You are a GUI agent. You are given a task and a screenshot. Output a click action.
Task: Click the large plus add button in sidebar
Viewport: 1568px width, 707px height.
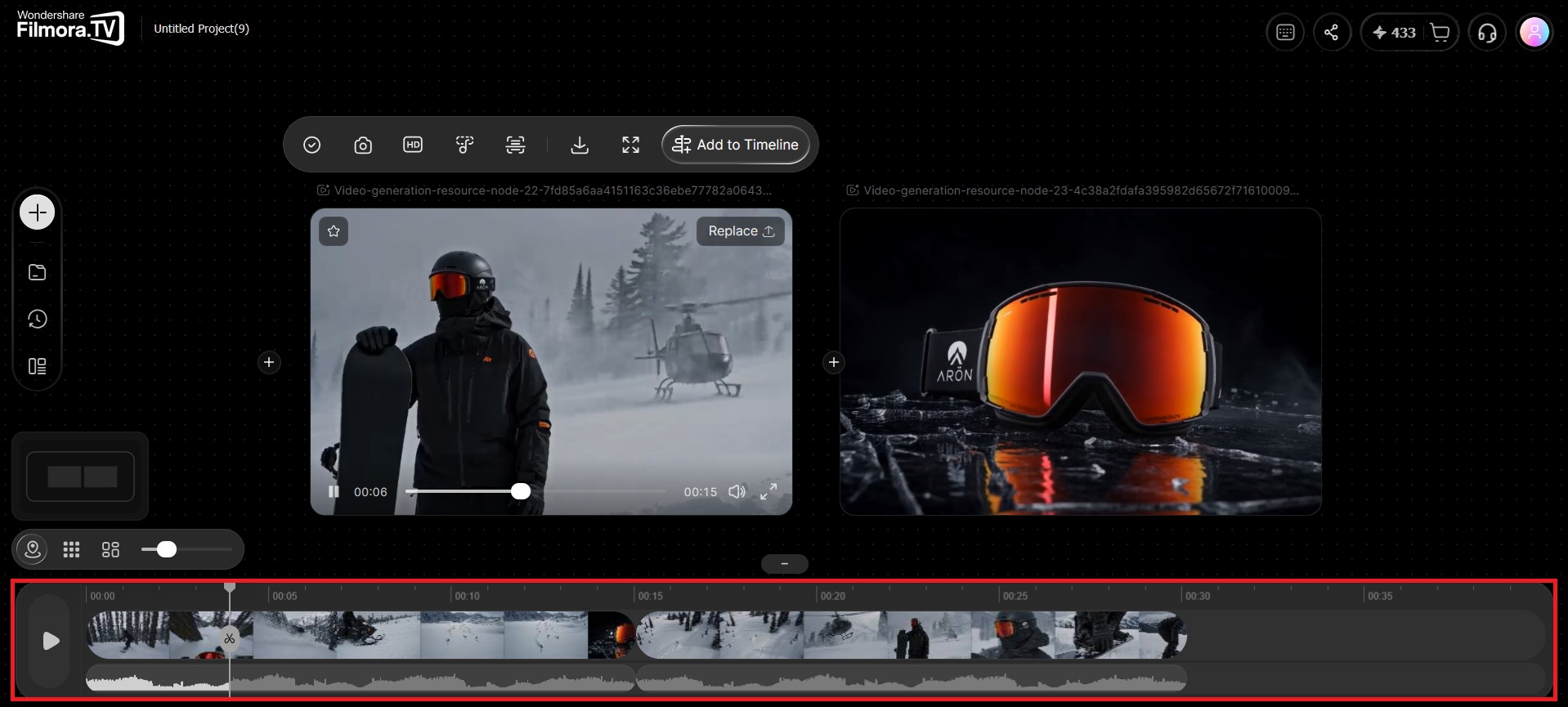37,213
